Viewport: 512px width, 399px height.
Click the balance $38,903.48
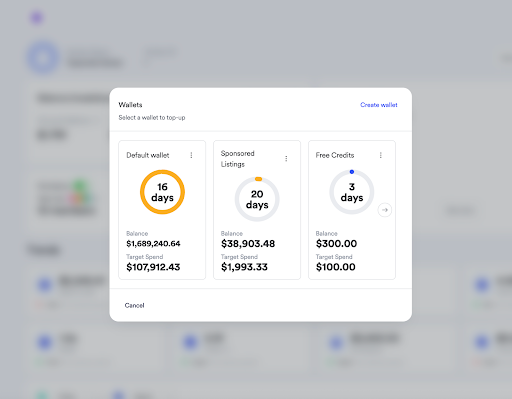[x=248, y=244]
